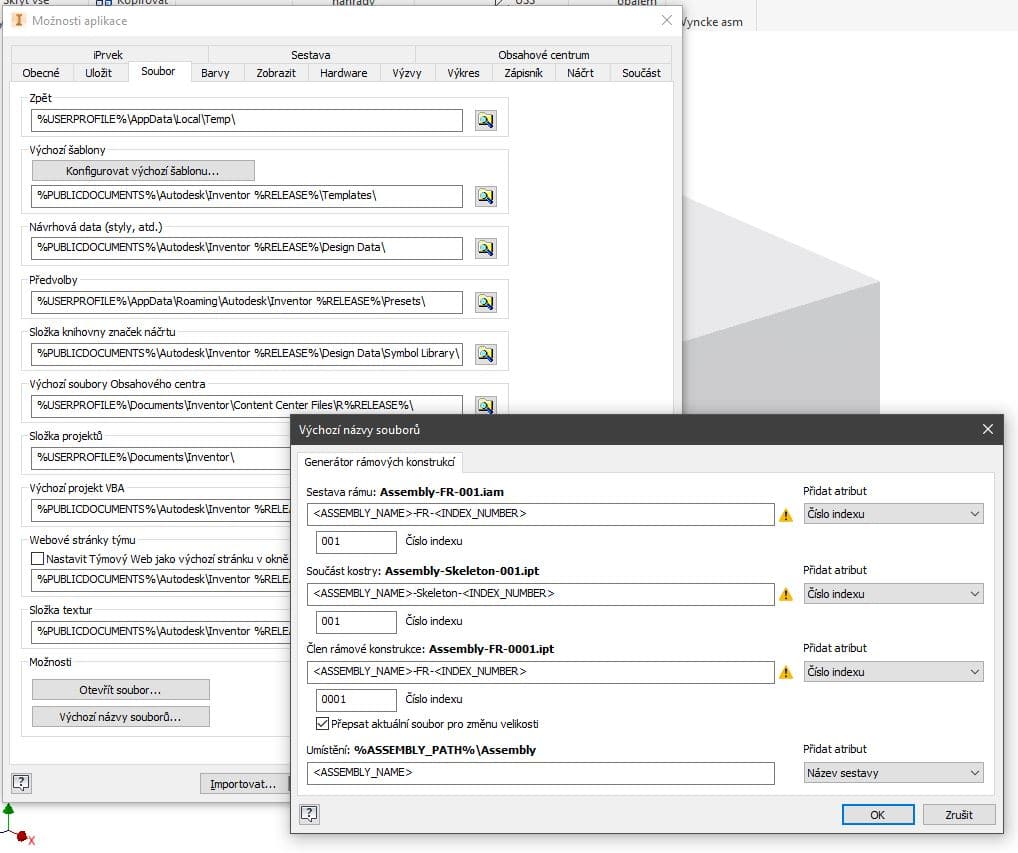Click Součást kostry name pattern field

coord(541,594)
